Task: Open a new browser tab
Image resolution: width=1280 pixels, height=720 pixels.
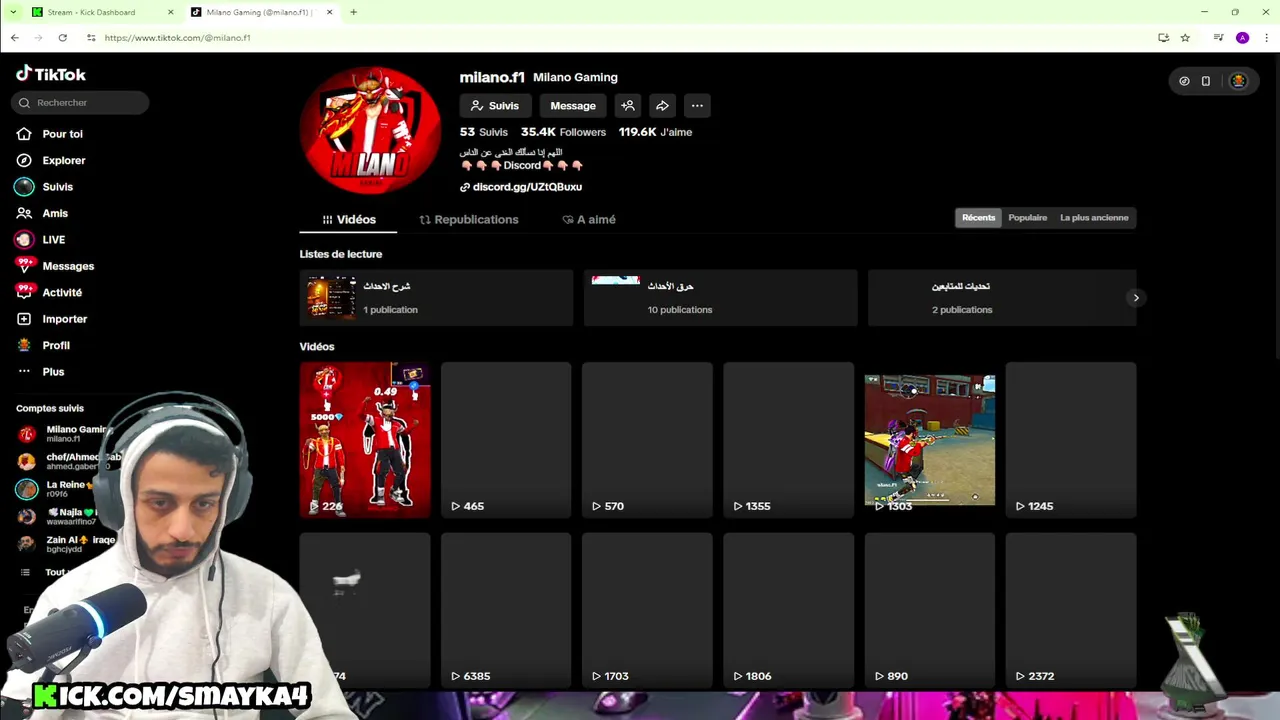Action: 353,12
